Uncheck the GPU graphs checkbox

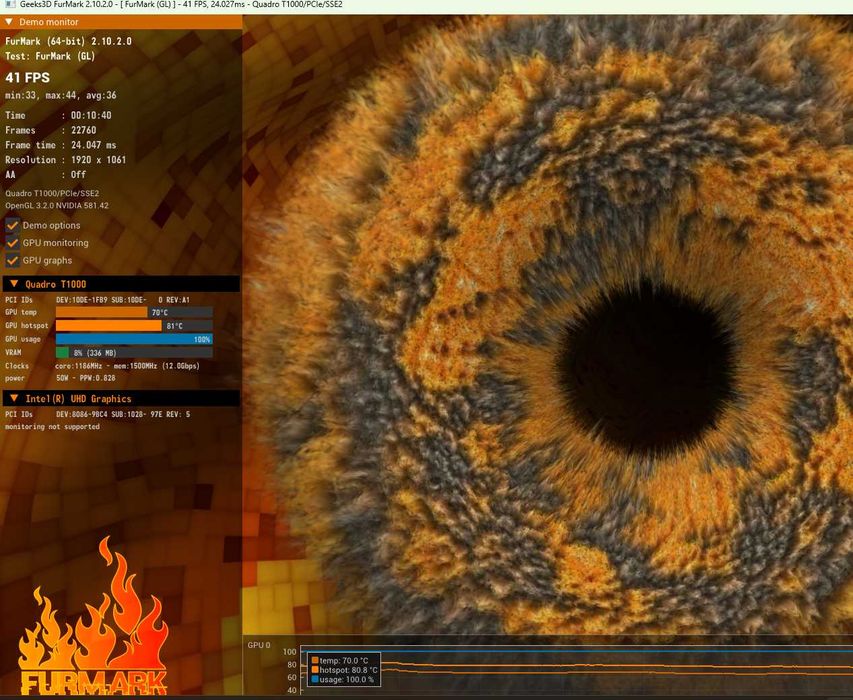coord(13,260)
